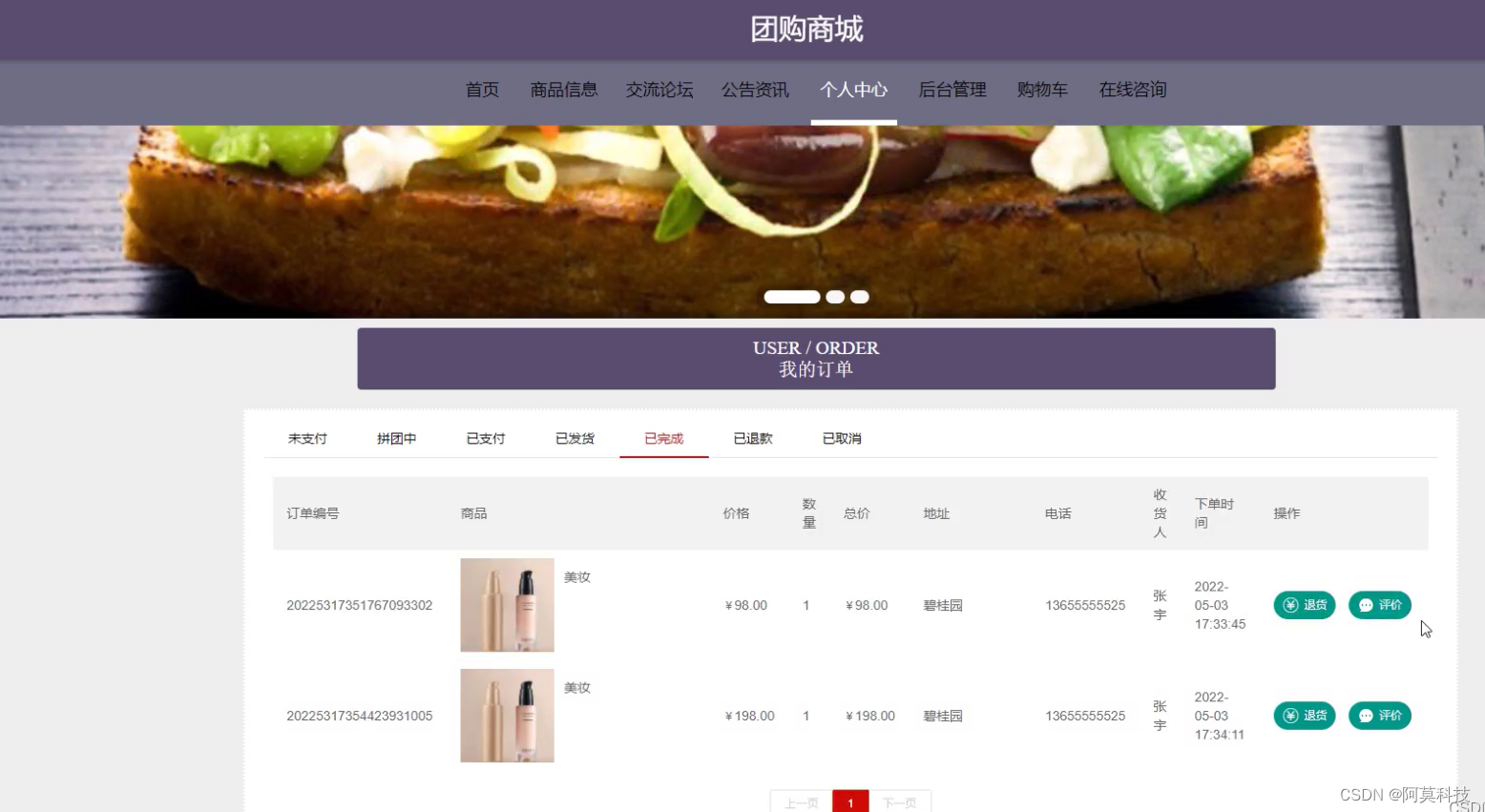Click 评价 for the ¥198.00 order
Image resolution: width=1485 pixels, height=812 pixels.
[1380, 716]
